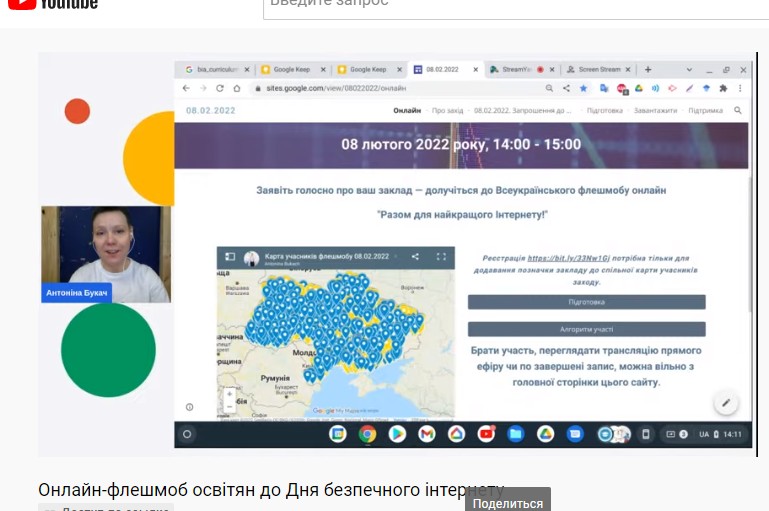The image size is (769, 511).
Task: Open the Підготовка navigation menu item
Action: tap(604, 111)
